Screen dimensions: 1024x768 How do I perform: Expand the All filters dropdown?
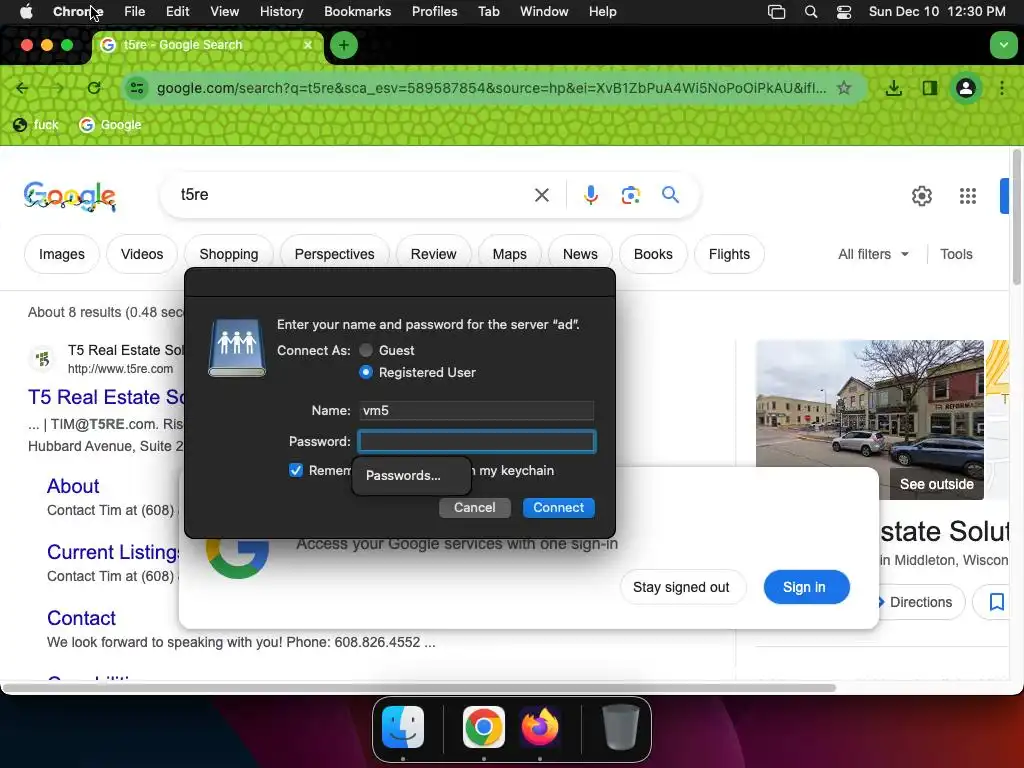(873, 254)
